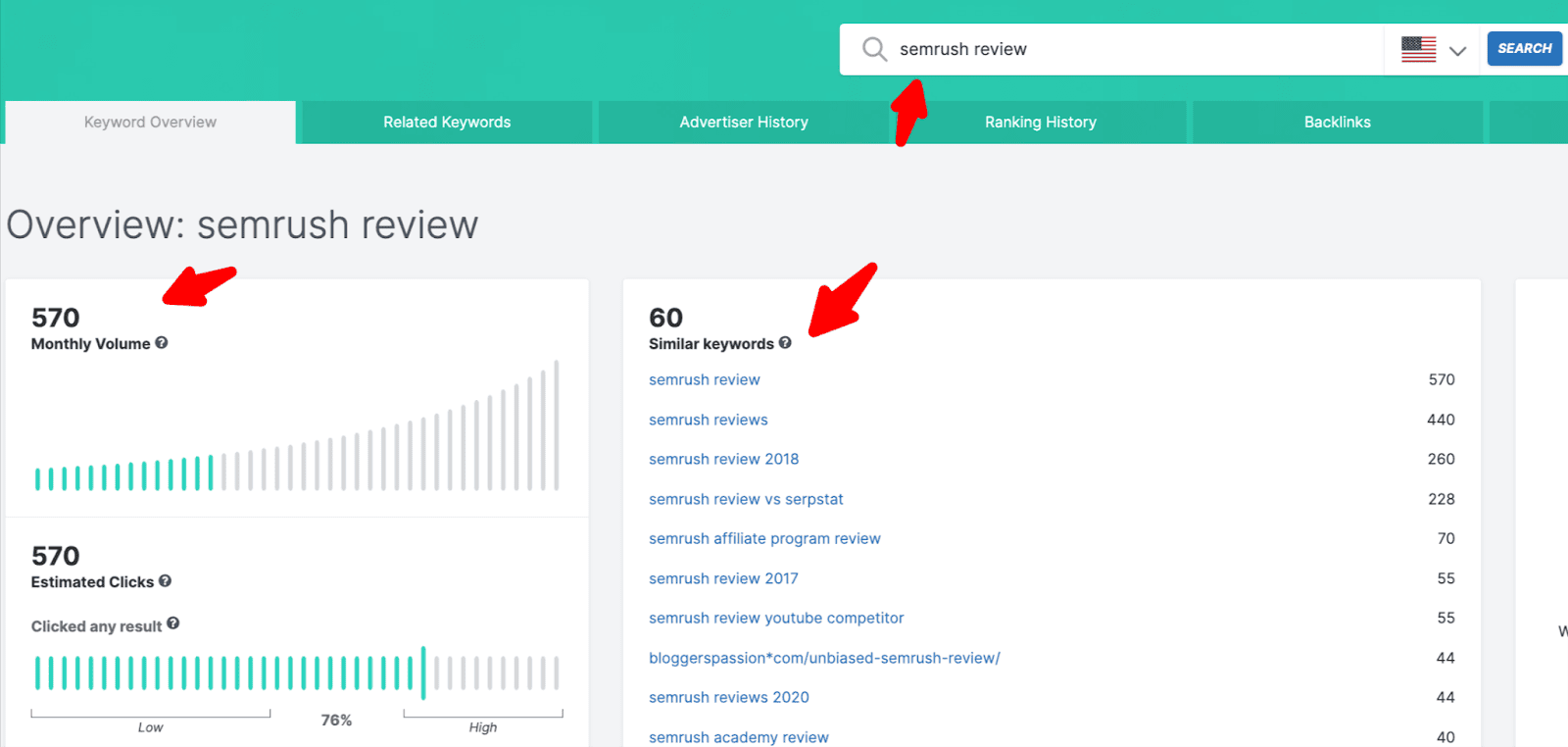
Task: Click the magnifier icon in search box
Action: click(x=874, y=49)
